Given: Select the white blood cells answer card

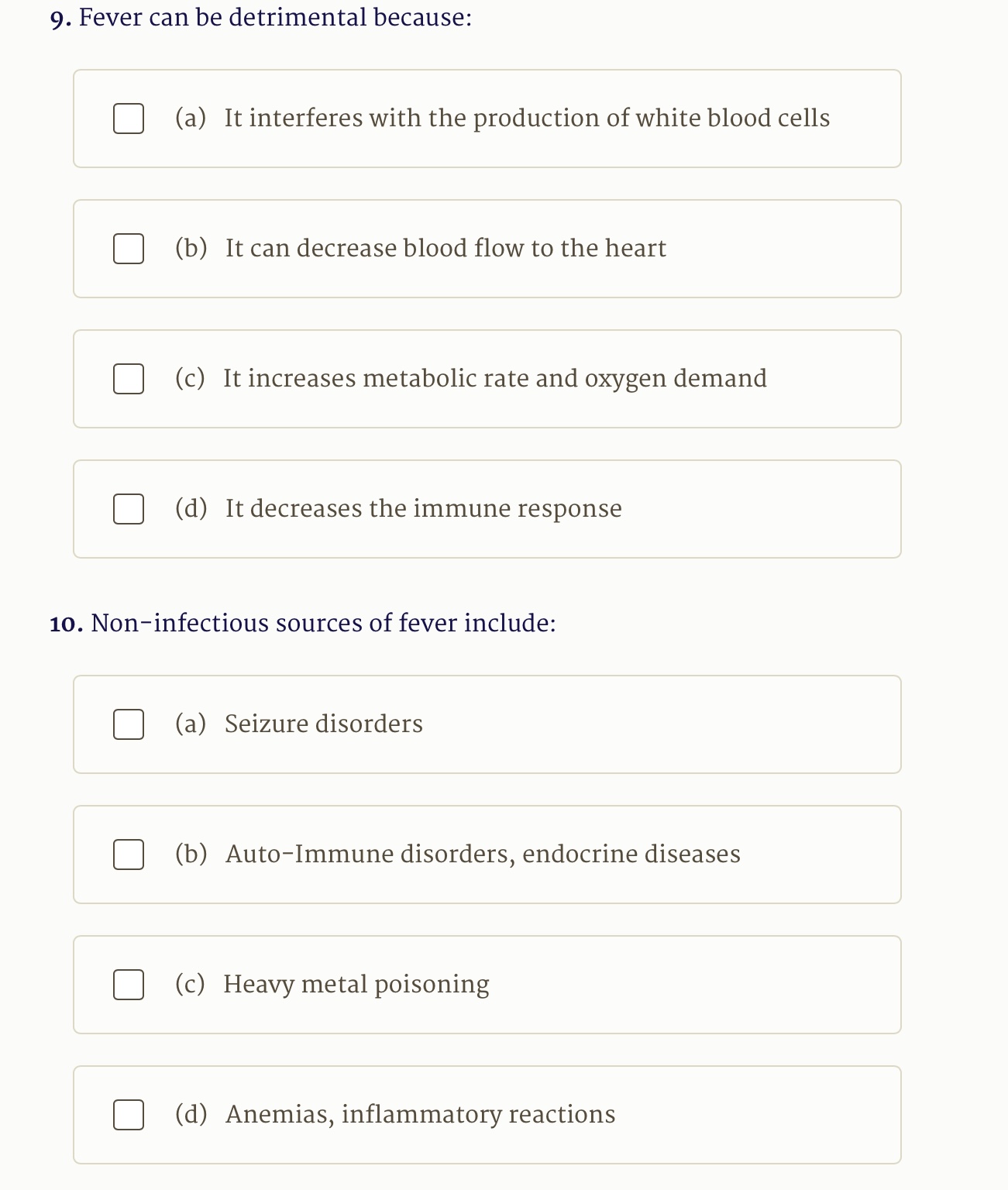Looking at the screenshot, I should [x=487, y=119].
